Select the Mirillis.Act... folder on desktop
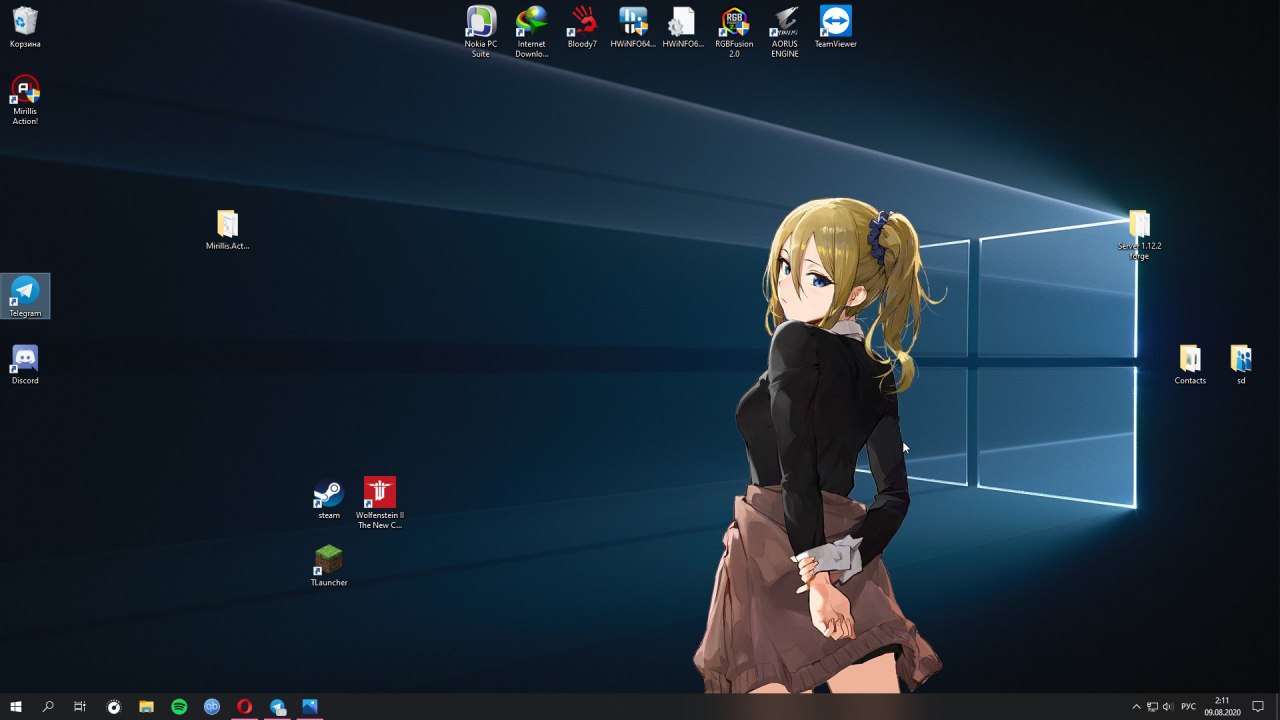 click(x=227, y=229)
